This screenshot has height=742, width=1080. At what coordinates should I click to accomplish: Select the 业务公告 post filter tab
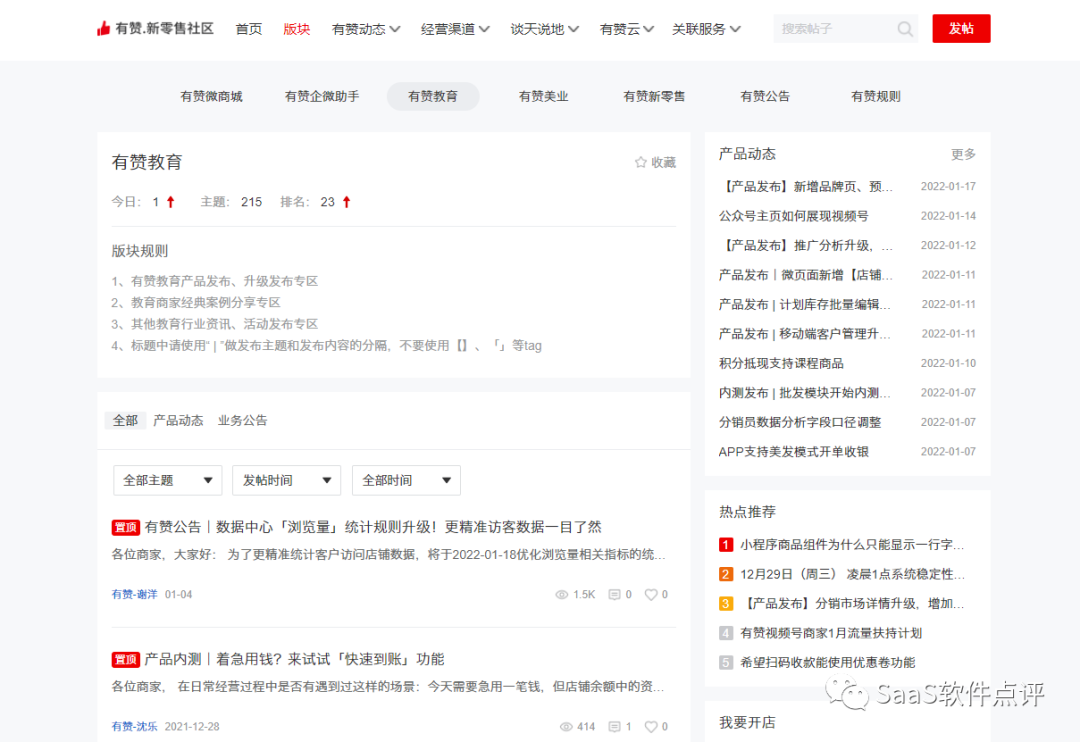tap(242, 420)
